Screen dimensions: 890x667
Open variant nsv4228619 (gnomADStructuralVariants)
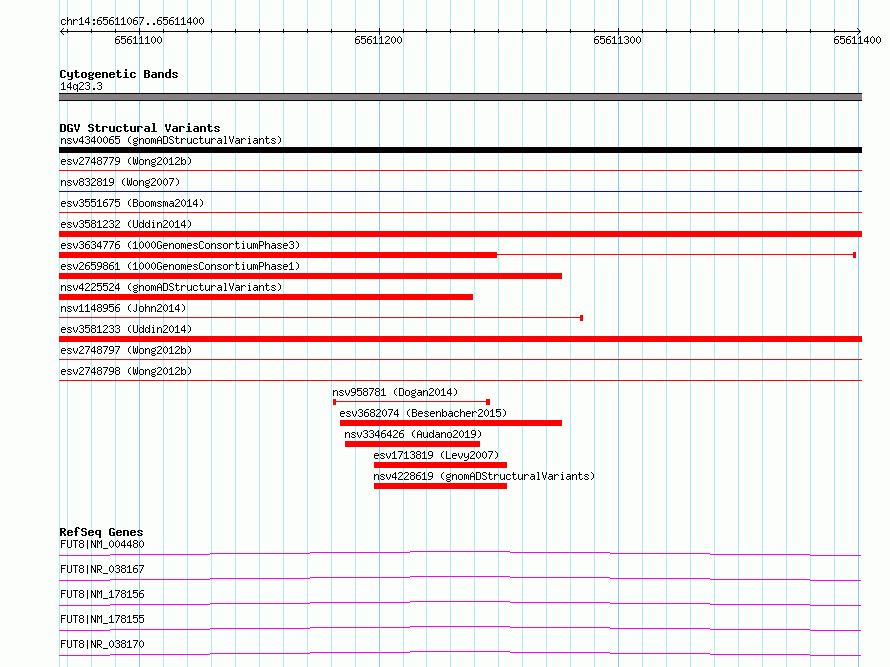tap(484, 476)
